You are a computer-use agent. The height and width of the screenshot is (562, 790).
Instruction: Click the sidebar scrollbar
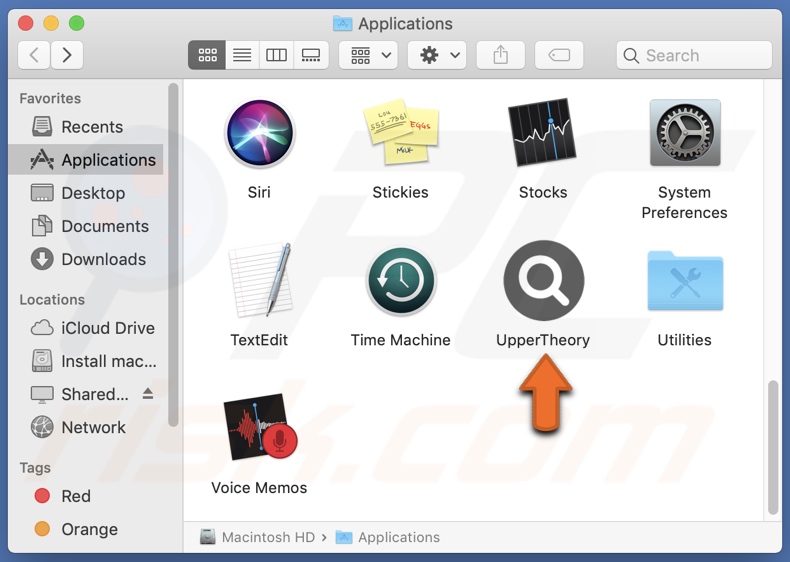tap(173, 255)
